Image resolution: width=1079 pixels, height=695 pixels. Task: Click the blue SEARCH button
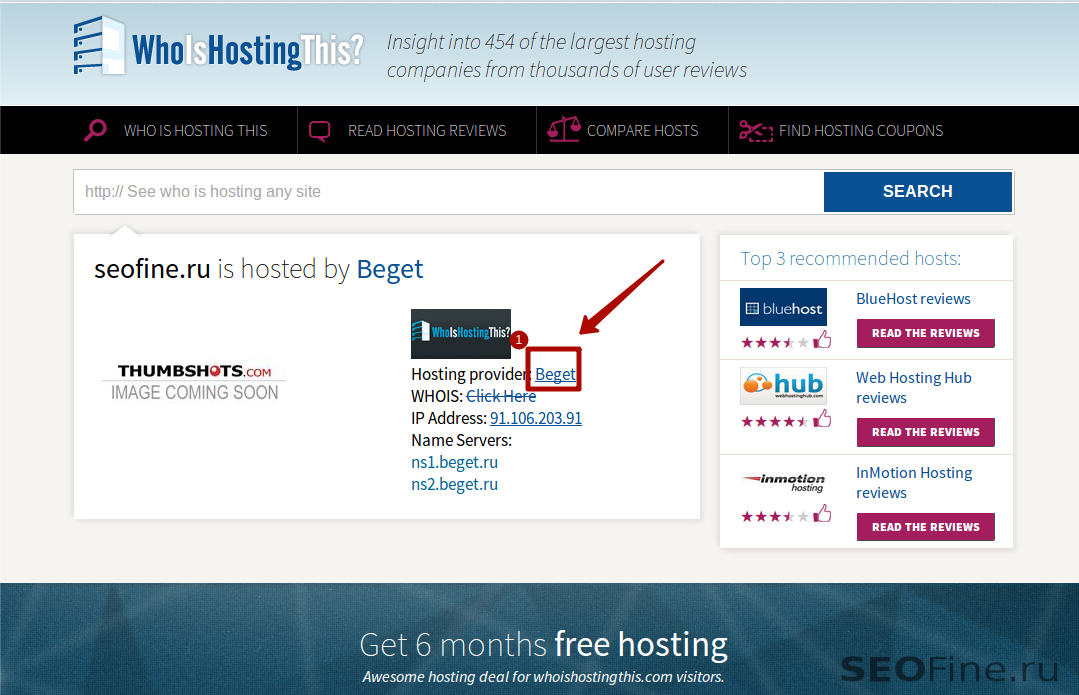click(917, 191)
